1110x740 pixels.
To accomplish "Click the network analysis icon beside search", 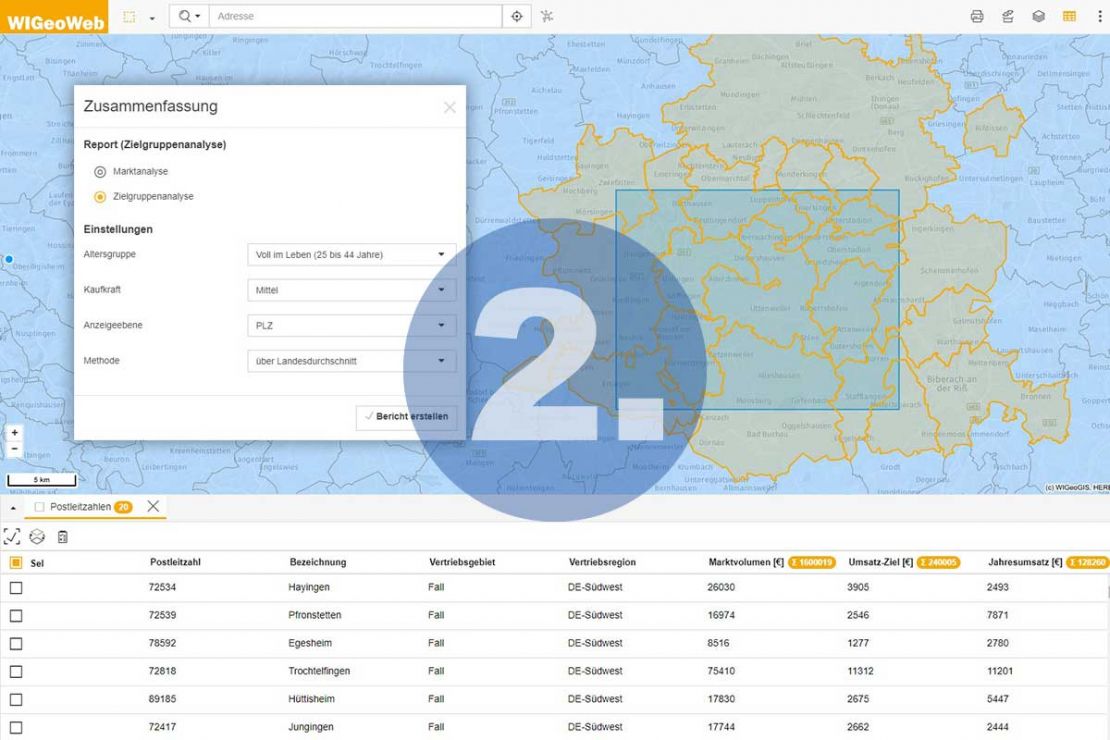I will point(547,16).
